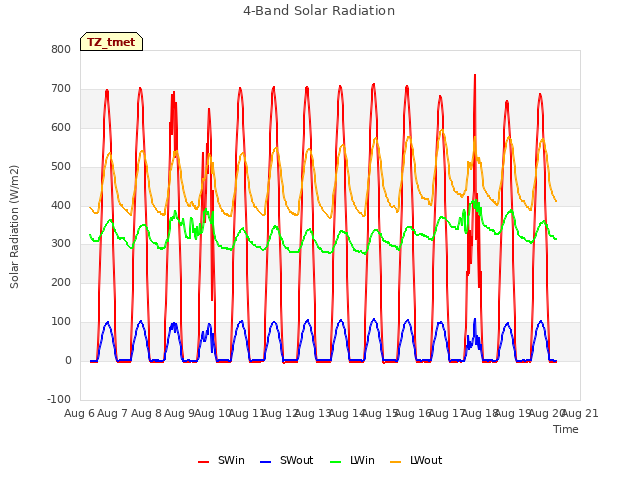Click the 'Aug 6' x-axis tick label
This screenshot has width=640, height=480.
79,413
